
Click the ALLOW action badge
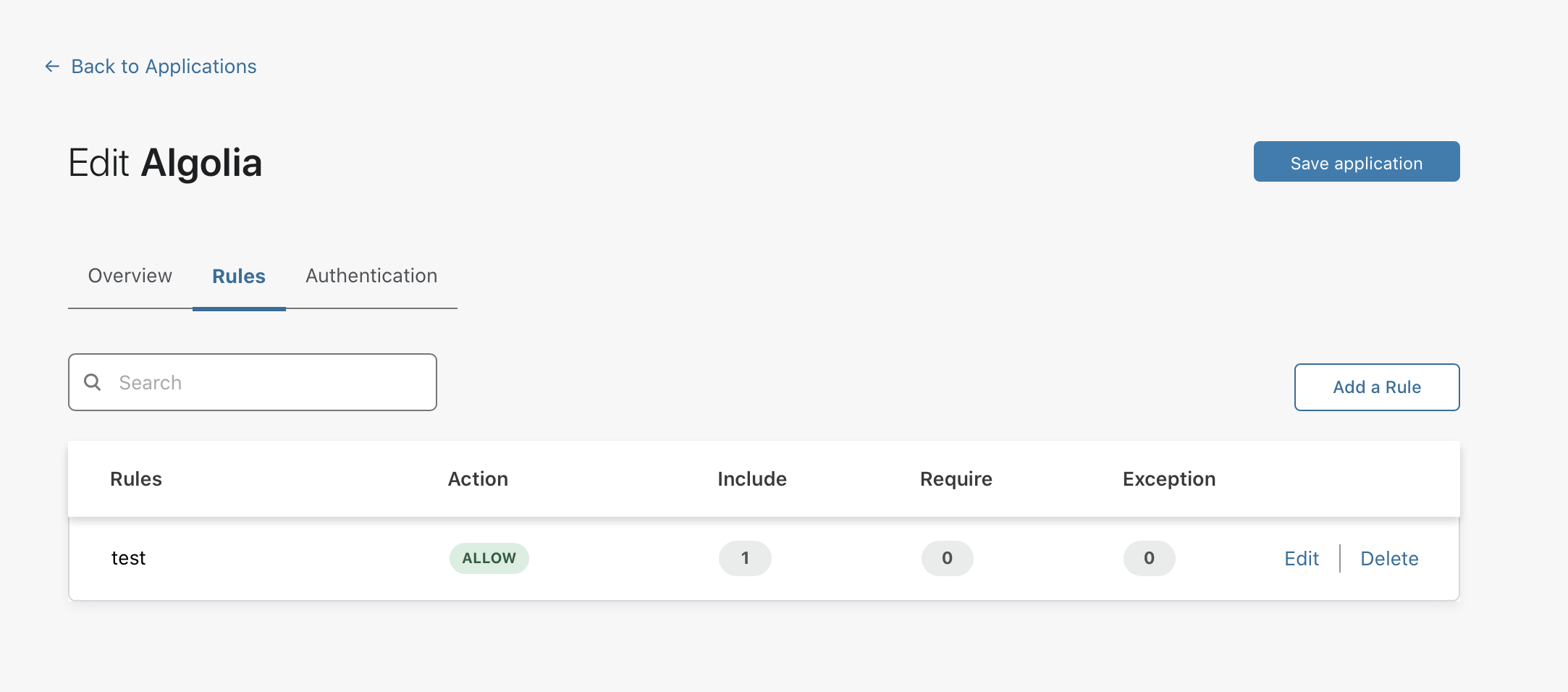click(489, 558)
